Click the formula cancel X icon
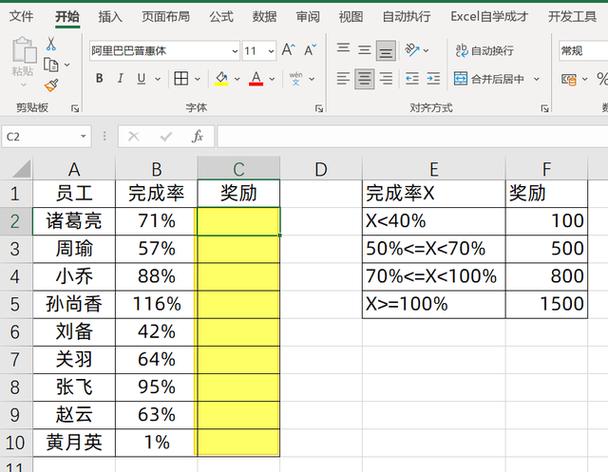This screenshot has height=472, width=608. 134,137
